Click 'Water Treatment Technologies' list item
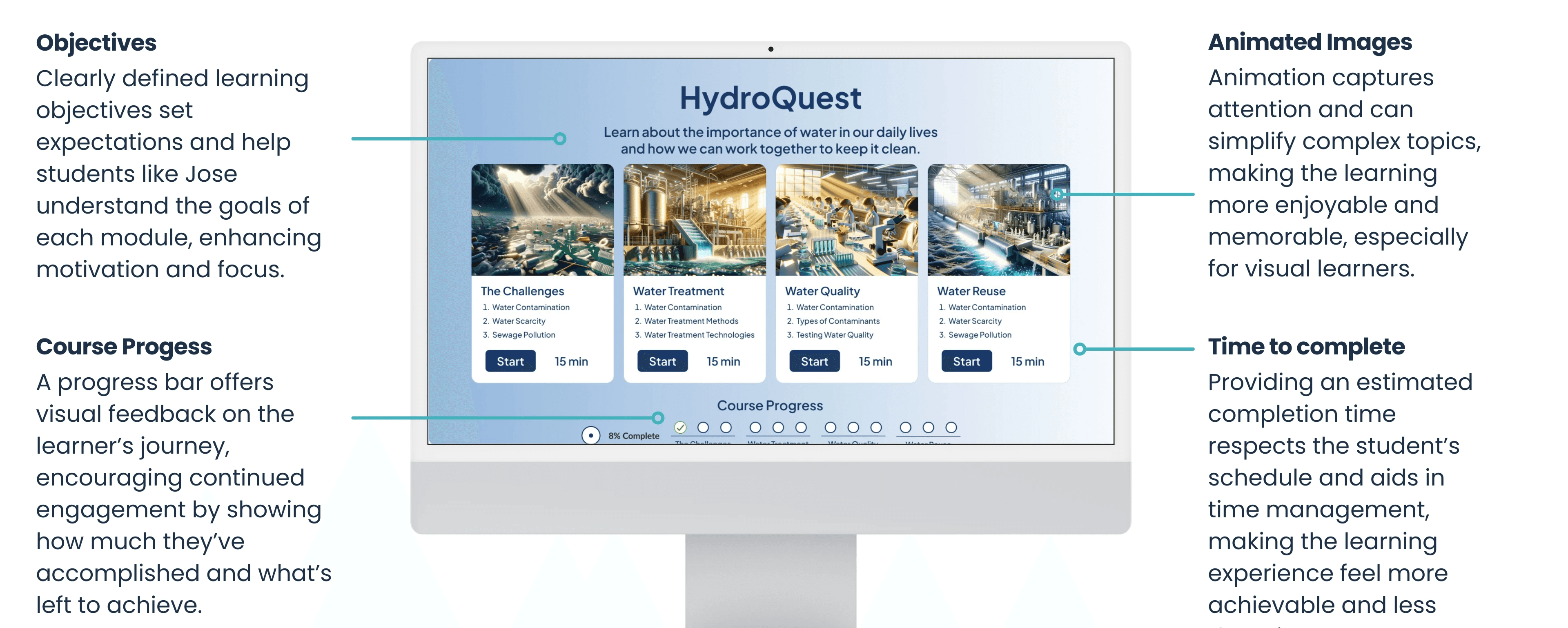Screen dimensions: 1568x628 pyautogui.click(x=699, y=335)
